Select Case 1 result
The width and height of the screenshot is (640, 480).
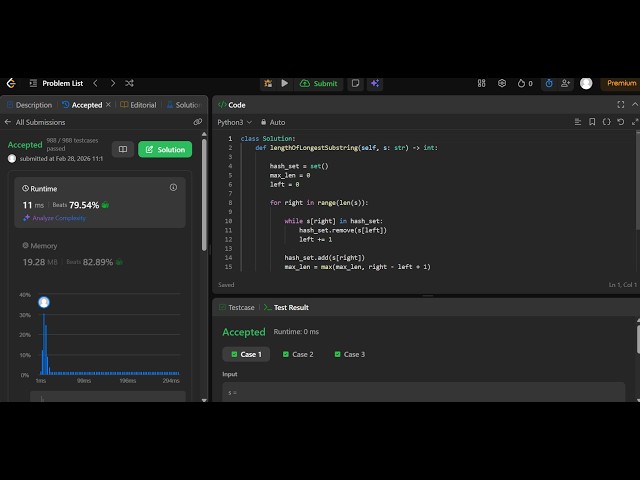click(x=246, y=354)
